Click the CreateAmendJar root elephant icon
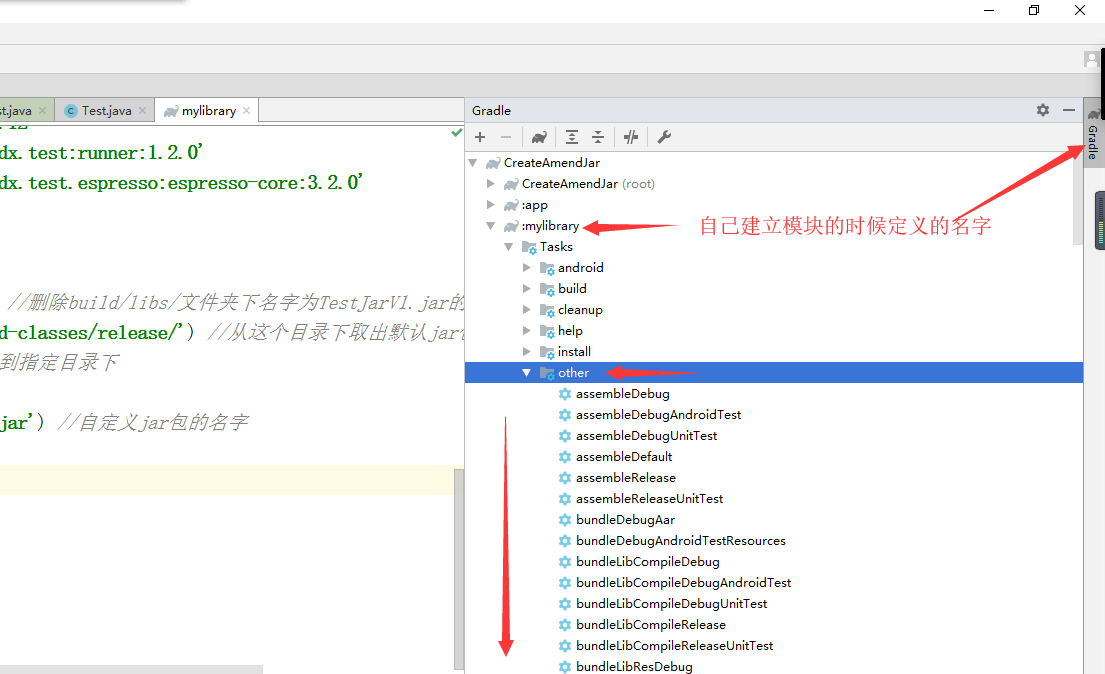The width and height of the screenshot is (1105, 674). tap(511, 184)
